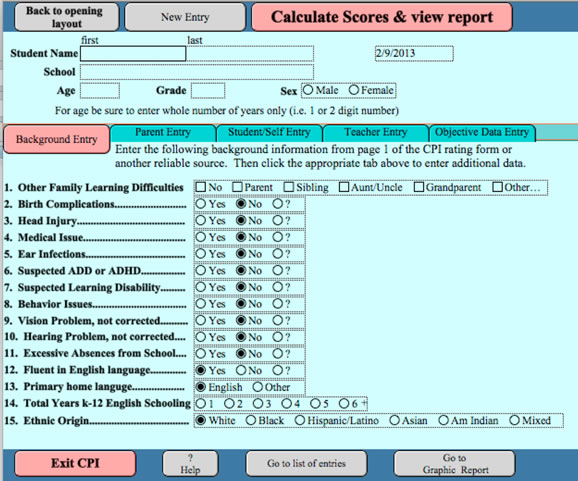Check No for Other Family Learning Difficulties

click(201, 187)
